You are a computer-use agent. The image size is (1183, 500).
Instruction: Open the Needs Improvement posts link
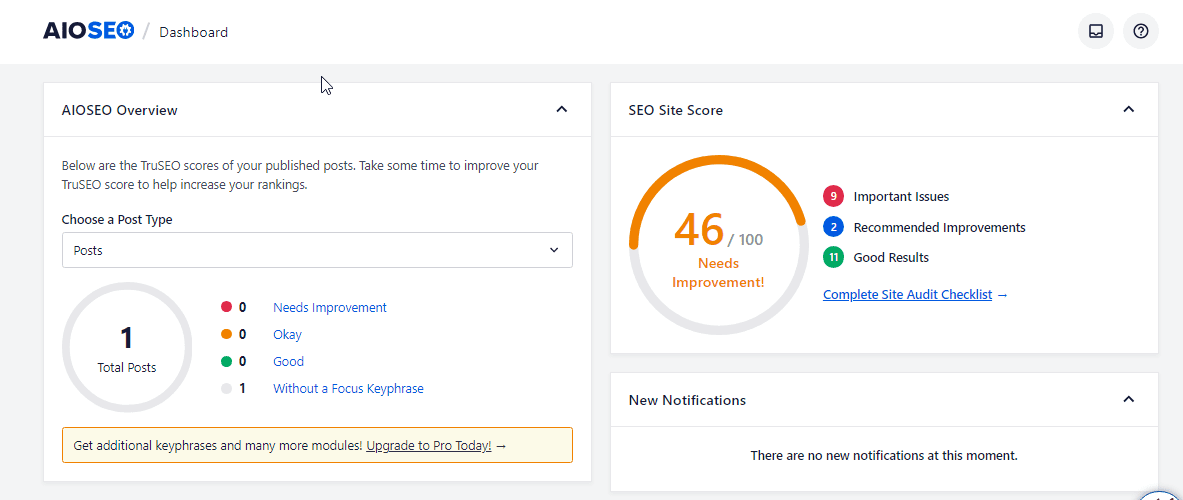[x=330, y=307]
